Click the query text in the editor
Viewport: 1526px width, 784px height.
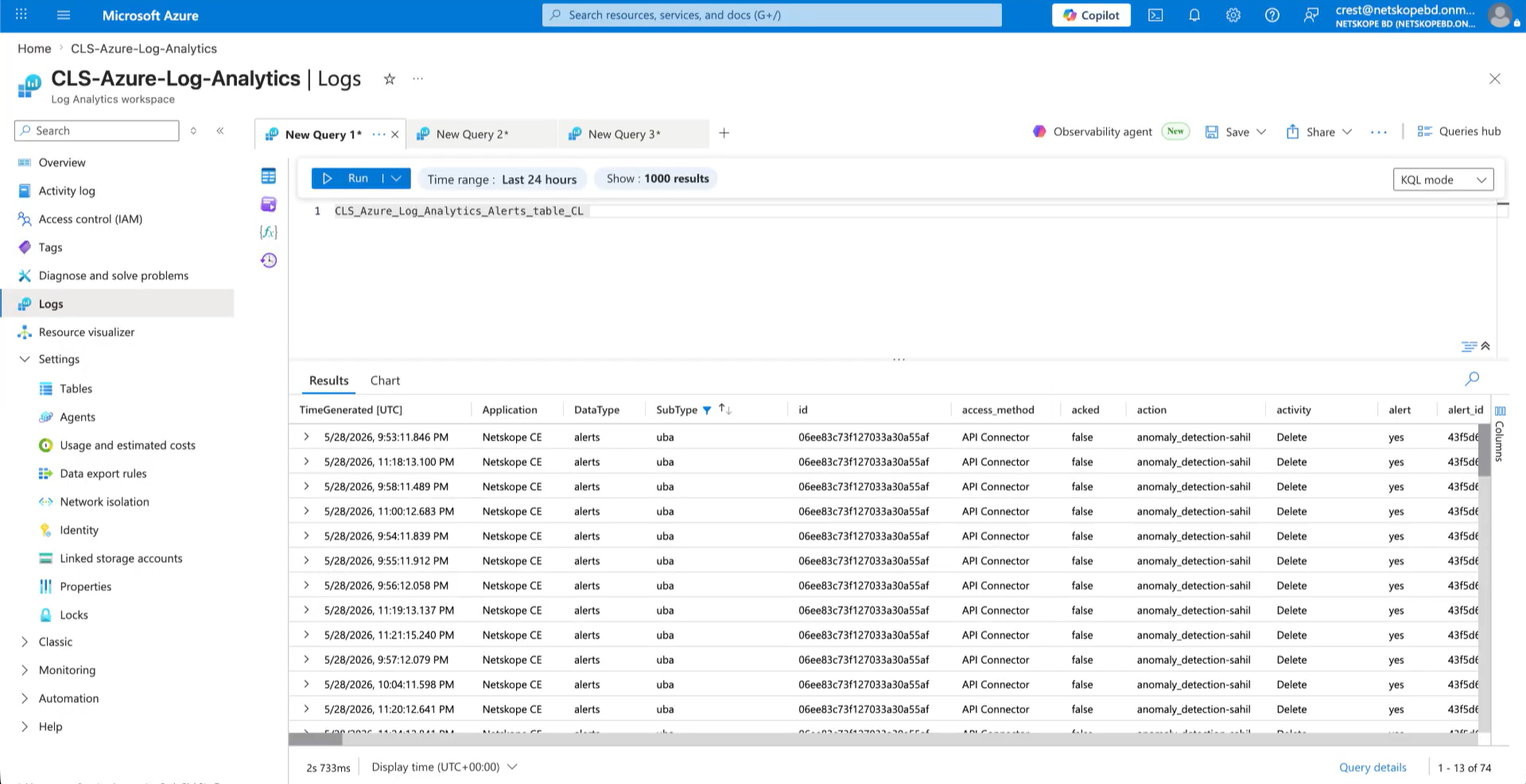(x=459, y=212)
